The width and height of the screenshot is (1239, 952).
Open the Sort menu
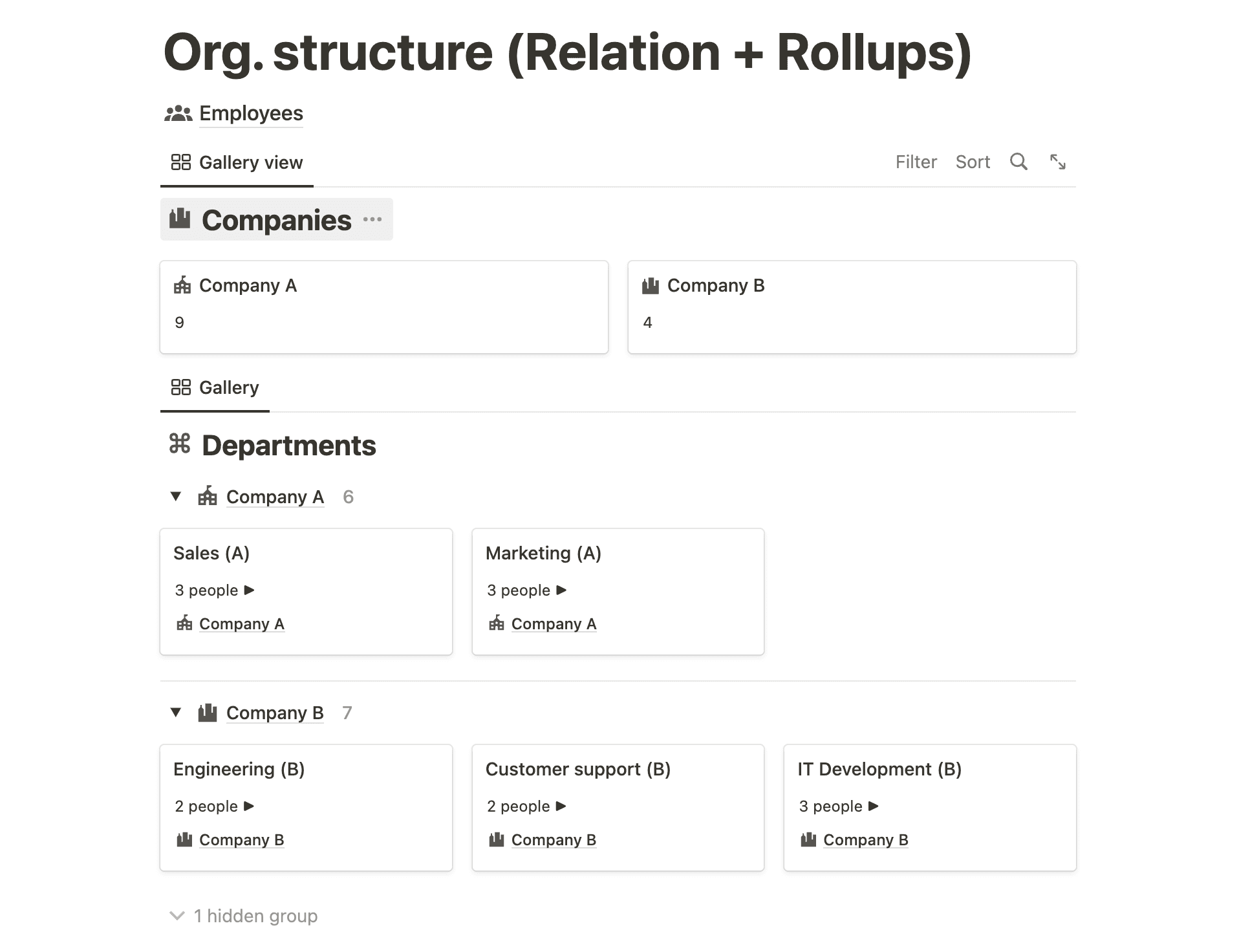tap(973, 162)
